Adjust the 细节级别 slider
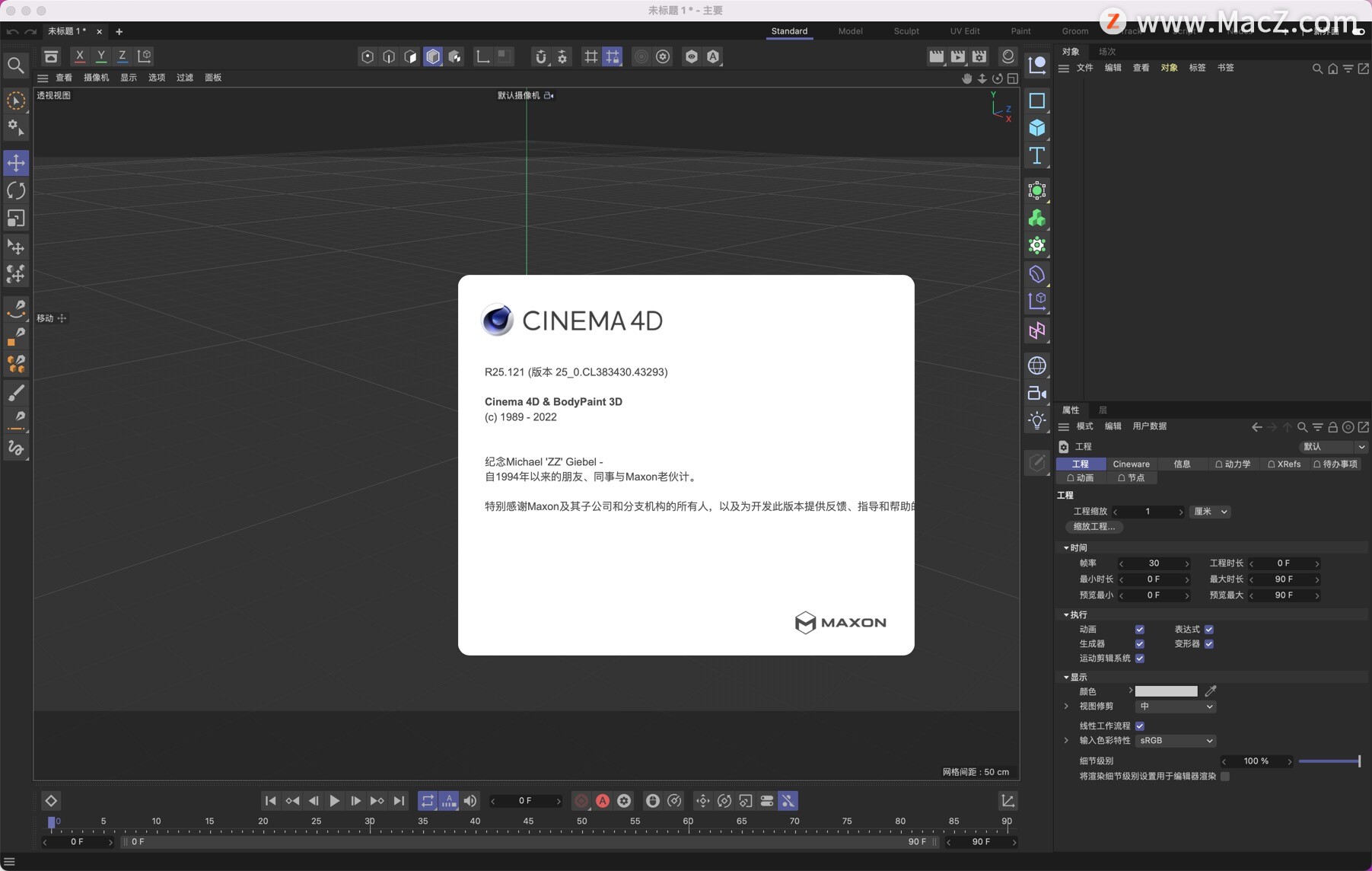The width and height of the screenshot is (1372, 871). coord(1329,761)
